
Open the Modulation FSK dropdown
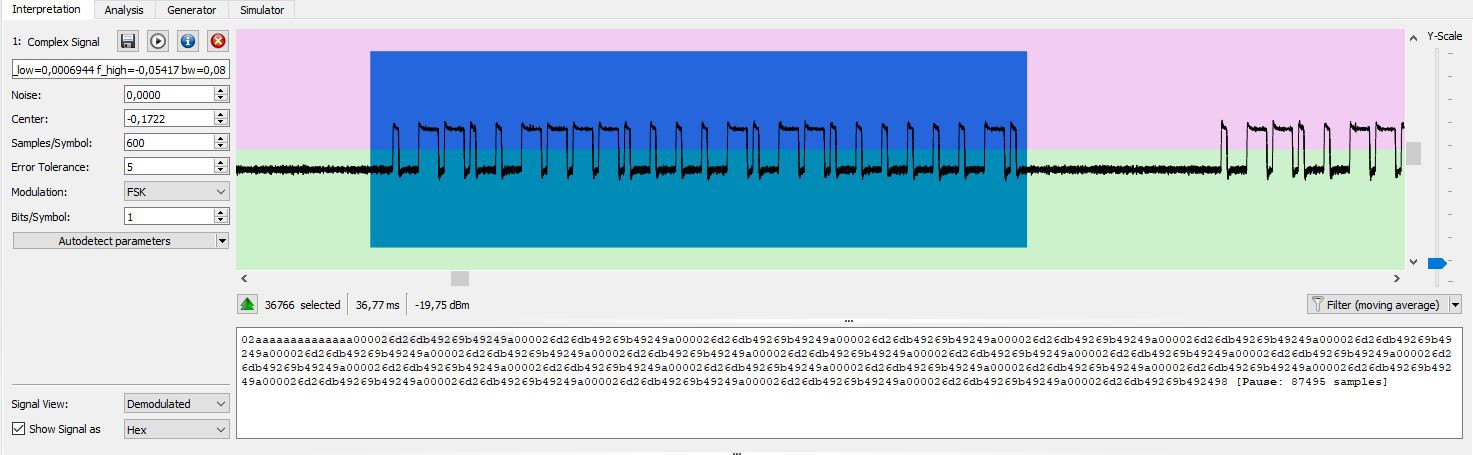click(x=176, y=192)
